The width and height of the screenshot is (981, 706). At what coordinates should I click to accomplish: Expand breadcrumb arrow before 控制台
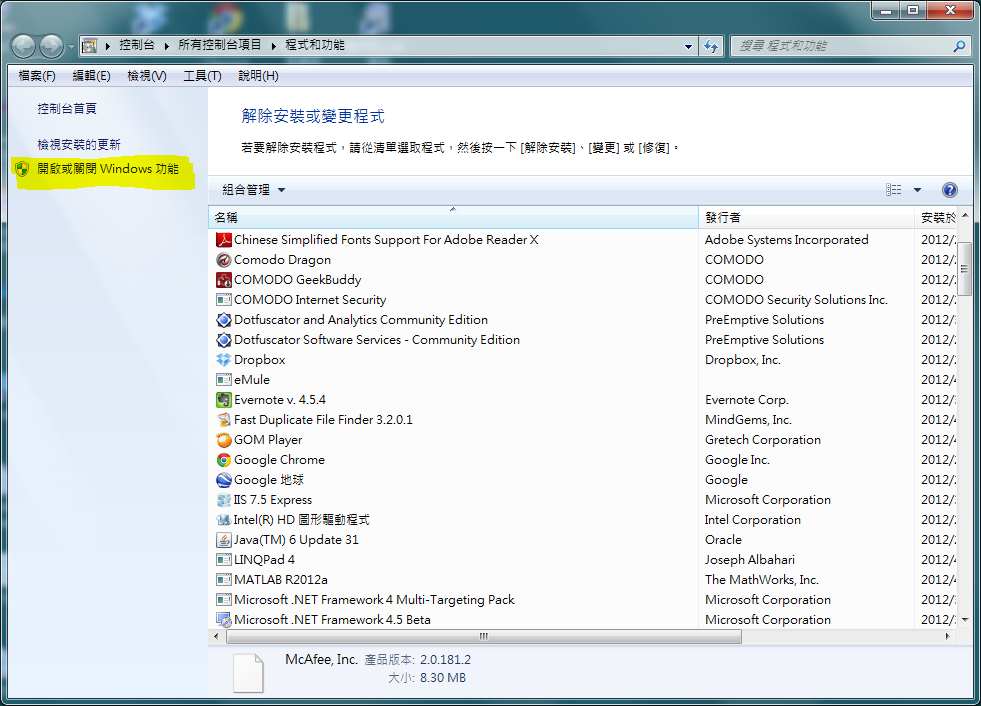click(x=108, y=46)
